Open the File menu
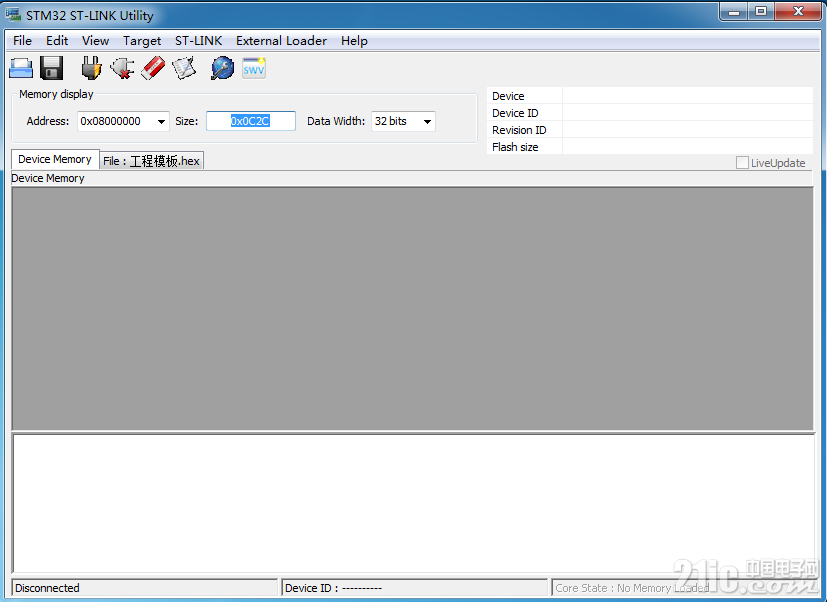Viewport: 827px width, 602px height. [x=22, y=41]
